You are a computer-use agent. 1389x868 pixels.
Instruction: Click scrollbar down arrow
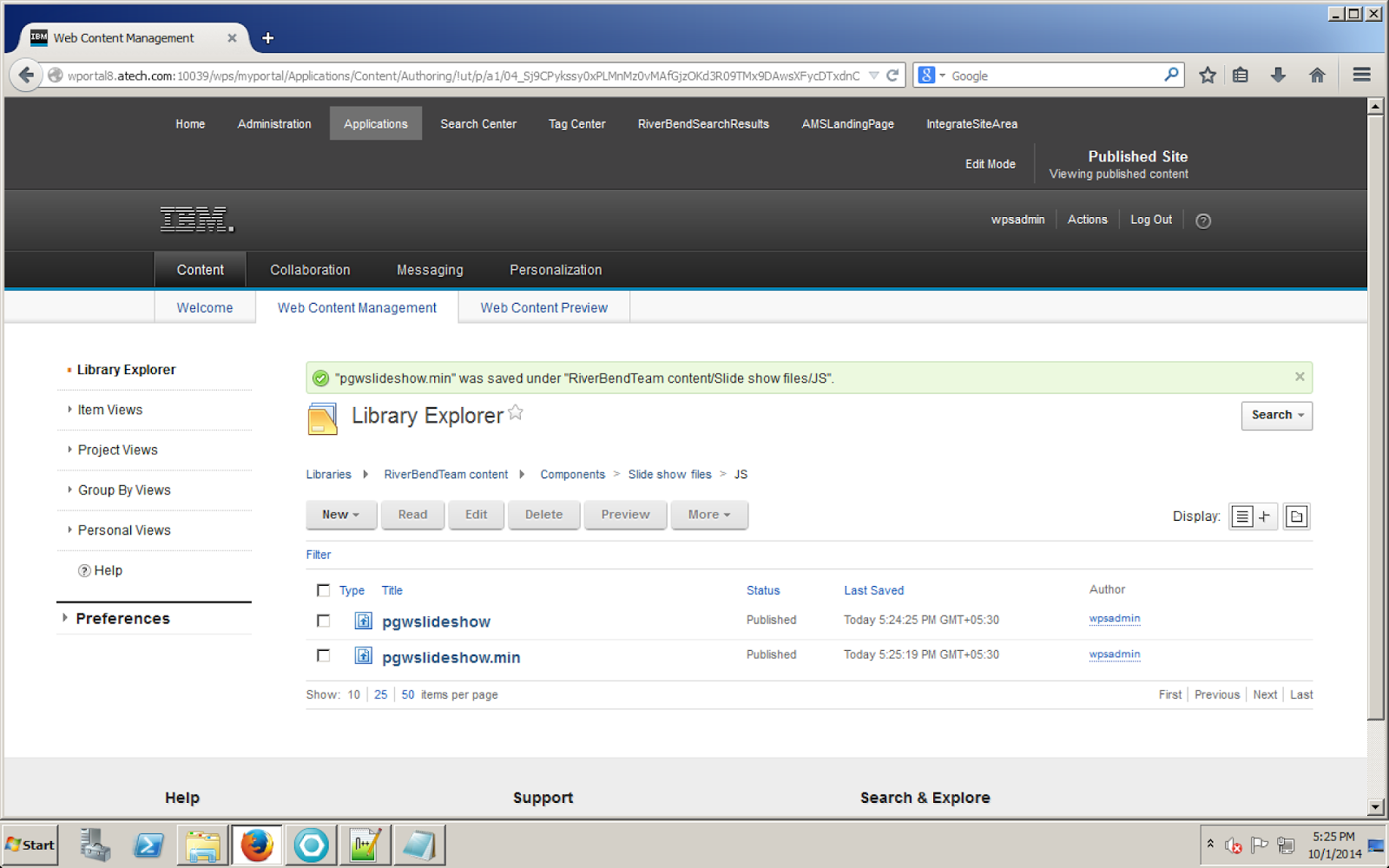[1375, 807]
